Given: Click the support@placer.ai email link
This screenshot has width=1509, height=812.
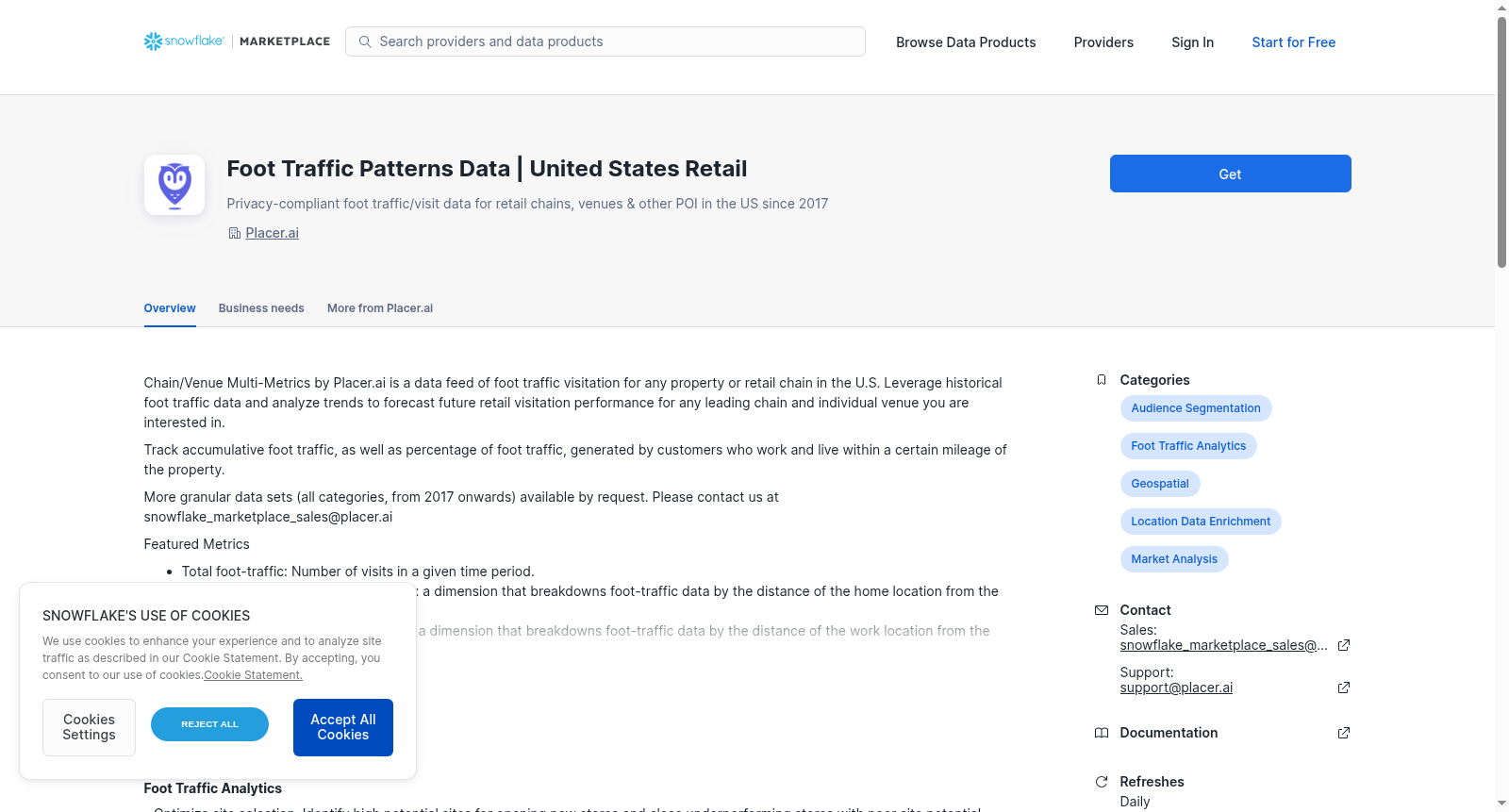Looking at the screenshot, I should (x=1176, y=688).
